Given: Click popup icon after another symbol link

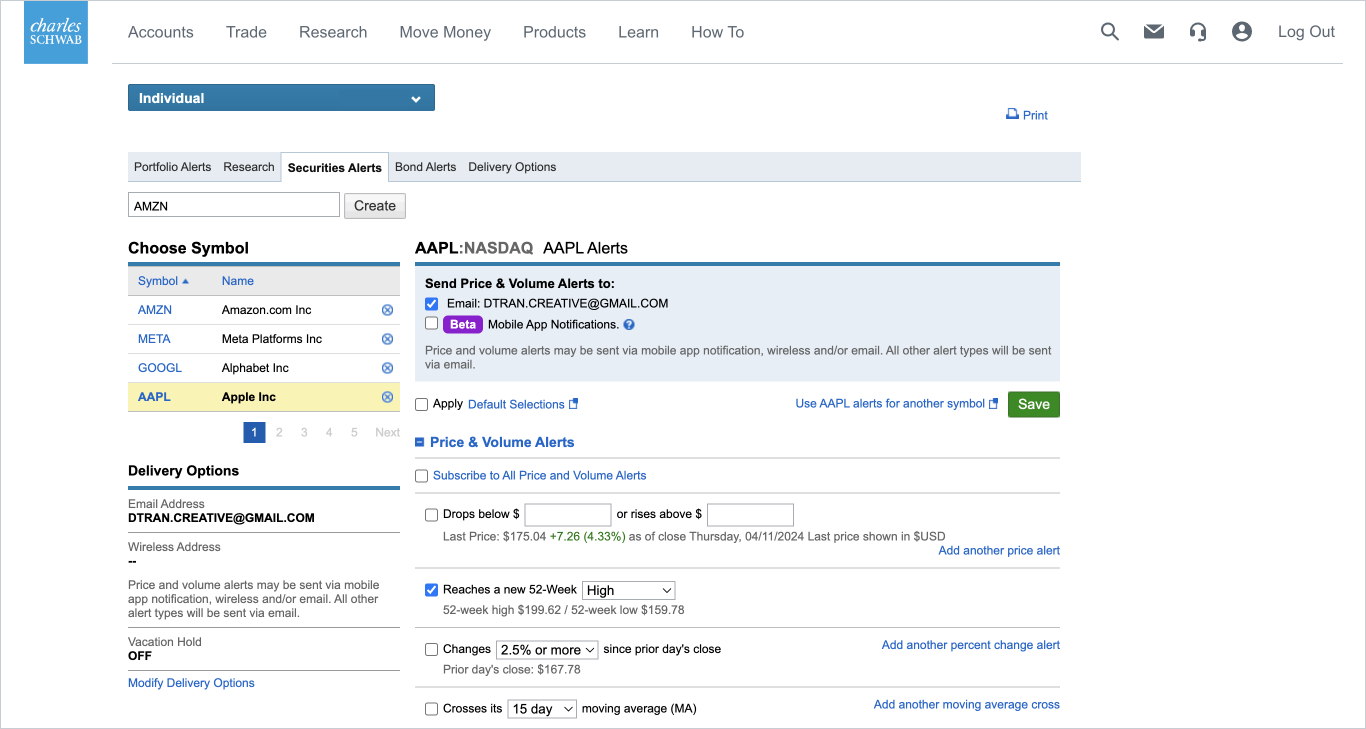Looking at the screenshot, I should pos(994,404).
